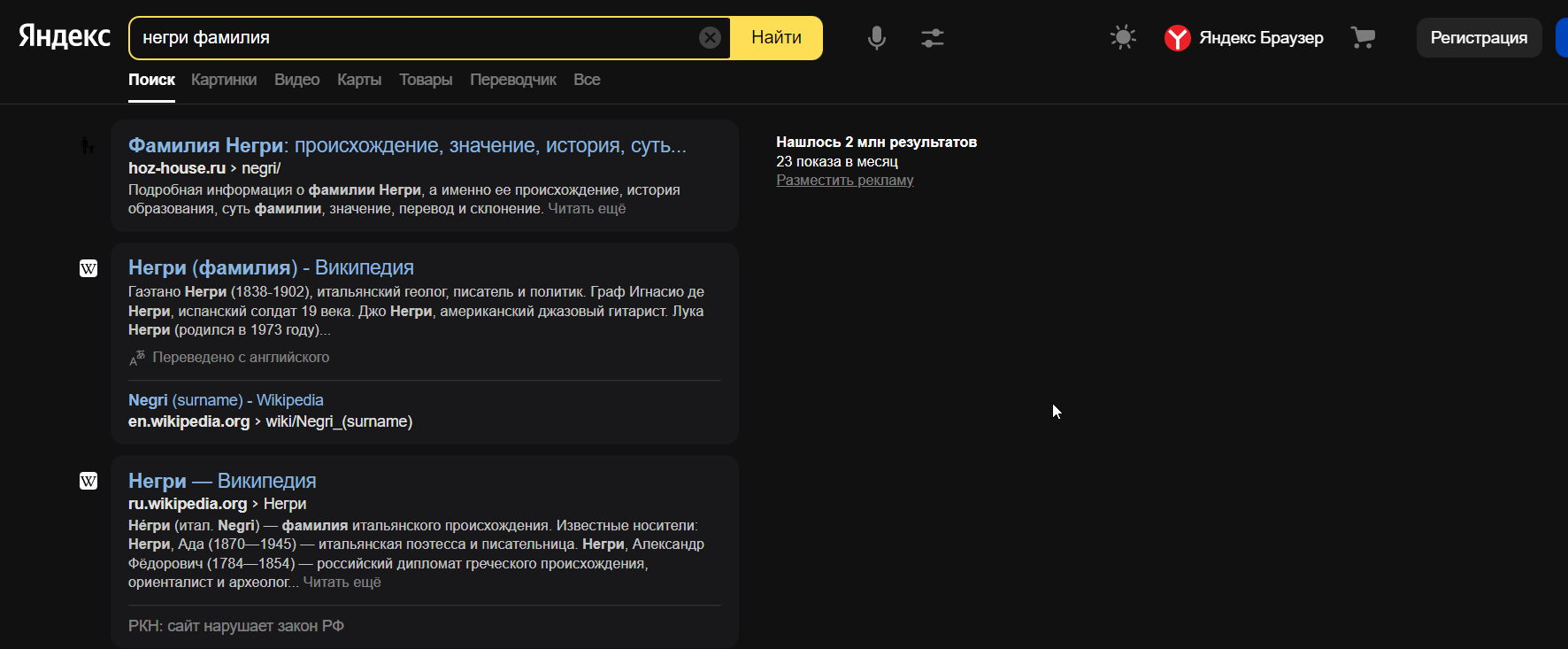Open search settings sliders icon
The height and width of the screenshot is (649, 1568).
coord(932,37)
